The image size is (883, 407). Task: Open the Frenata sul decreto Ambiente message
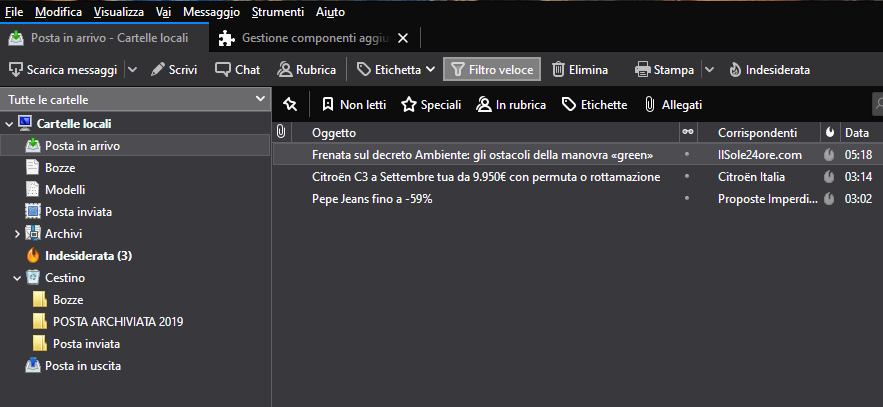click(x=578, y=154)
